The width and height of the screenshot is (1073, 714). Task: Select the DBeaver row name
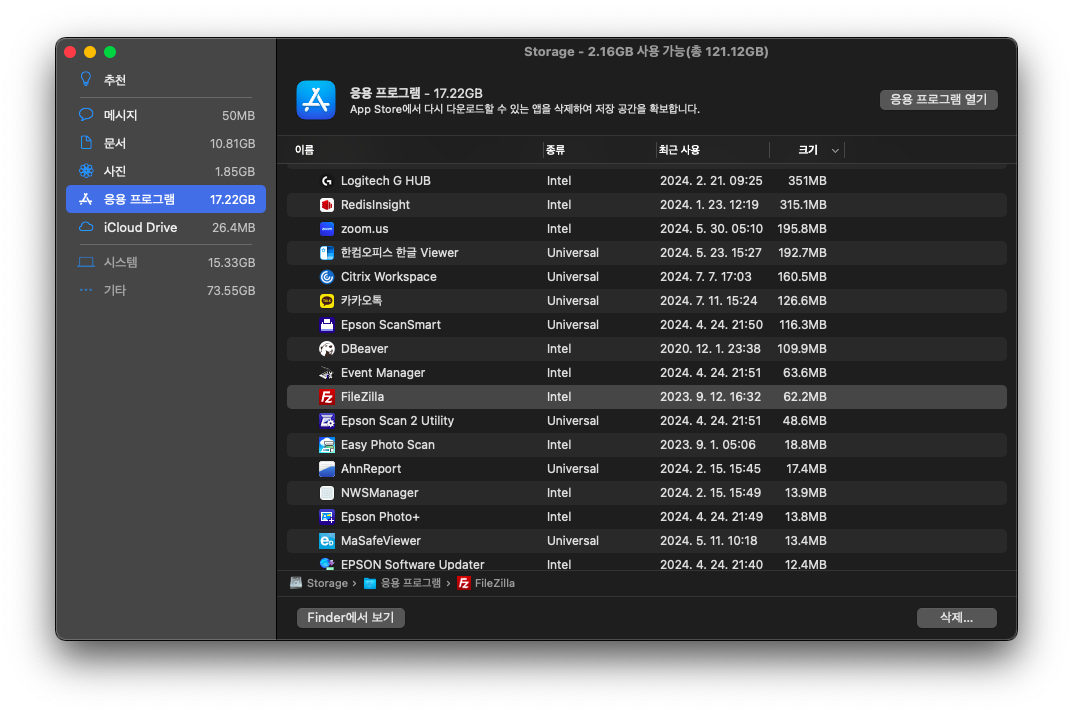365,348
